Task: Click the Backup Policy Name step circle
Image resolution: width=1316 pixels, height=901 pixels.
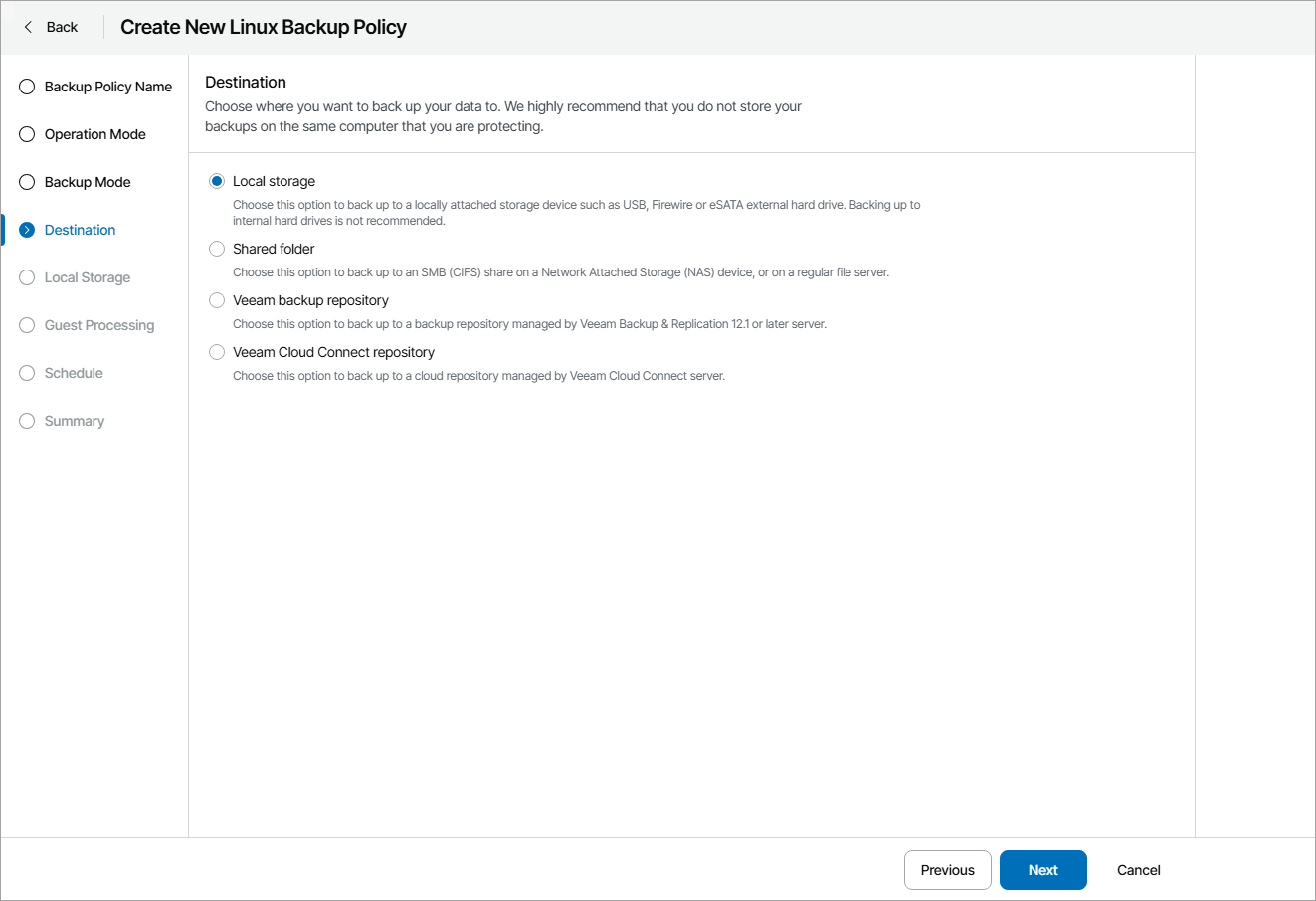Action: [x=26, y=87]
